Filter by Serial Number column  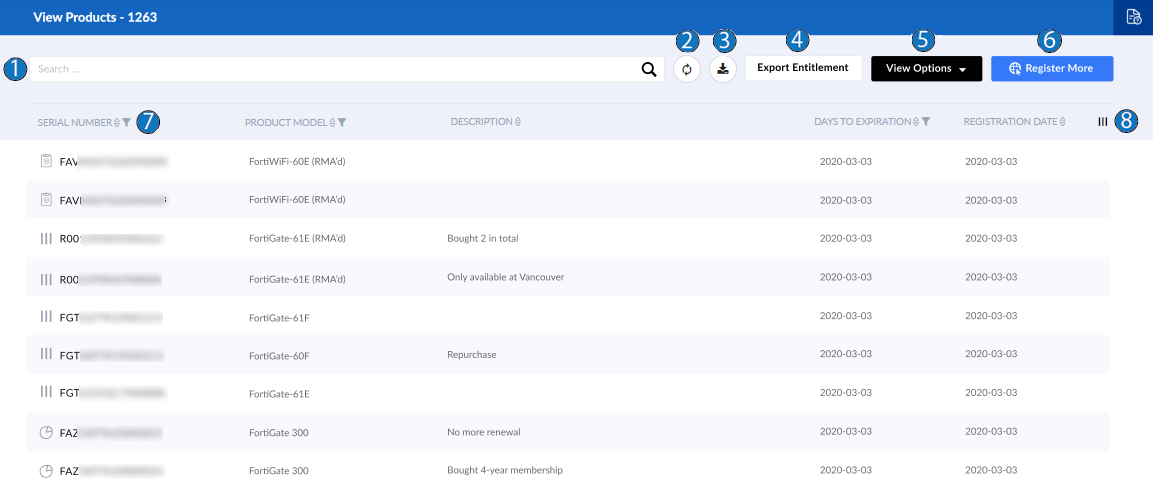pyautogui.click(x=126, y=123)
